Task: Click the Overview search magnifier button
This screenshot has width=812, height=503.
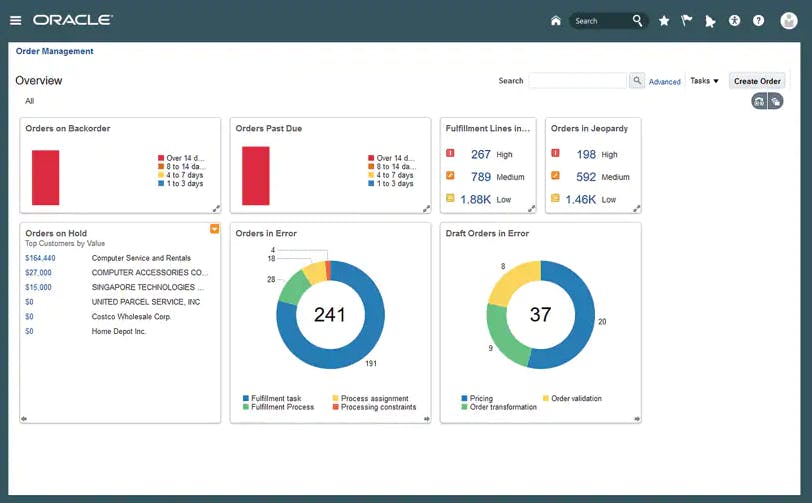Action: (637, 81)
